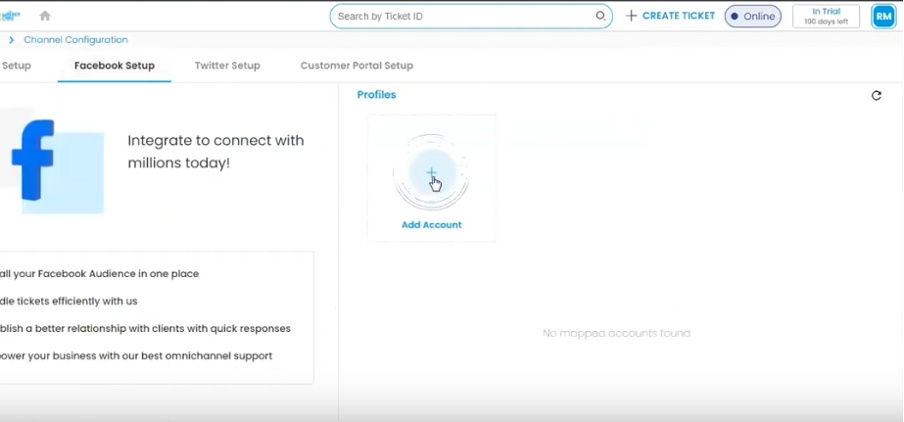The width and height of the screenshot is (904, 422).
Task: Click the Add Account label
Action: [431, 225]
